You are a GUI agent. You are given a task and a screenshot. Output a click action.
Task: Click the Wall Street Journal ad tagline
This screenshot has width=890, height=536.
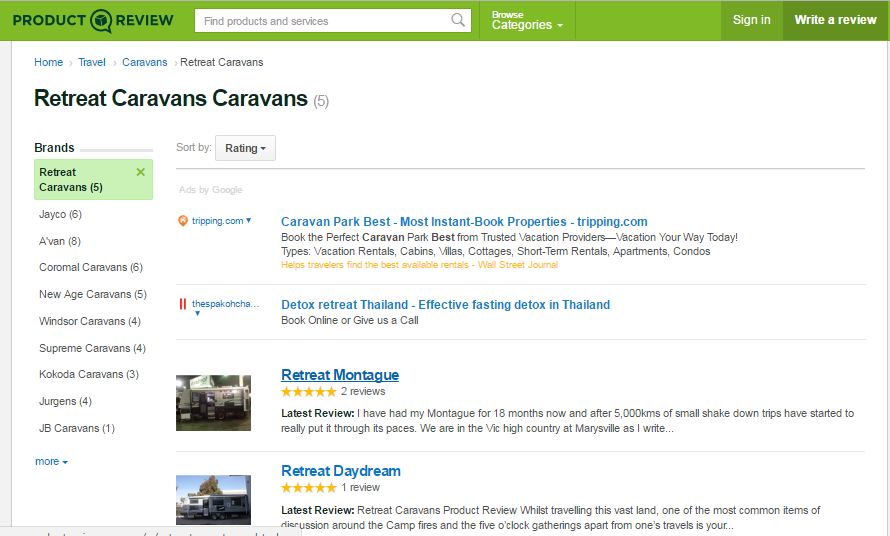coord(419,265)
